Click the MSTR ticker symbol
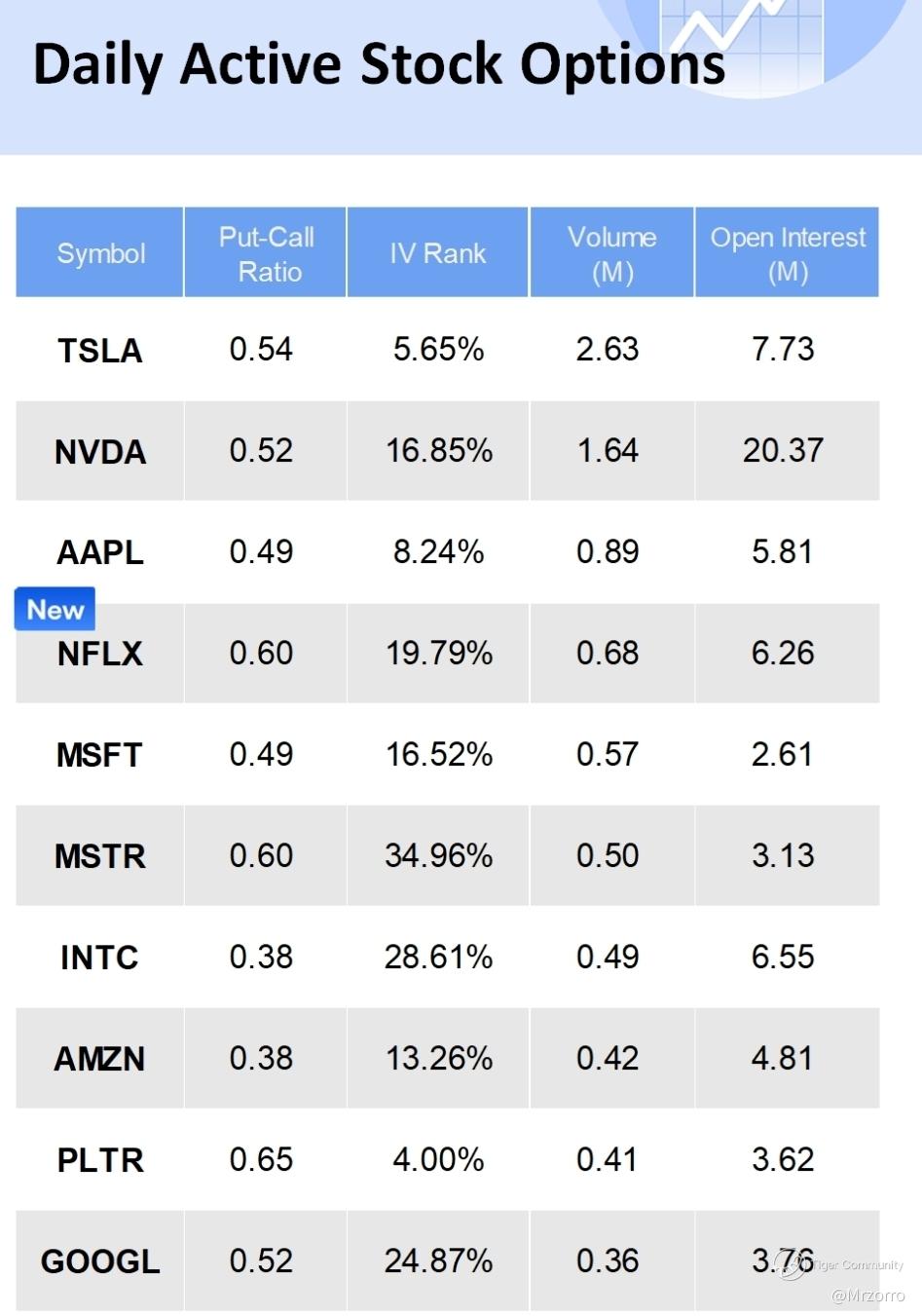The height and width of the screenshot is (1316, 922). coord(100,857)
